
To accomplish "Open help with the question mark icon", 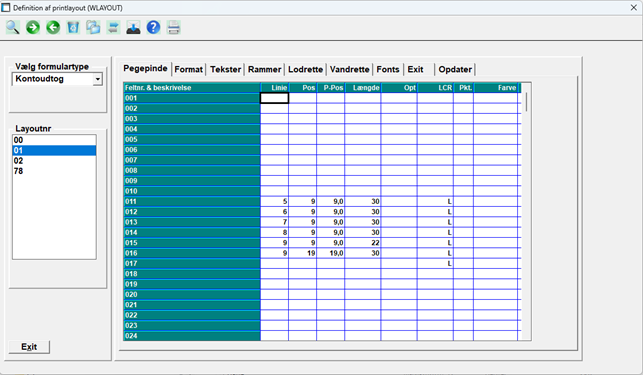I will coord(153,27).
